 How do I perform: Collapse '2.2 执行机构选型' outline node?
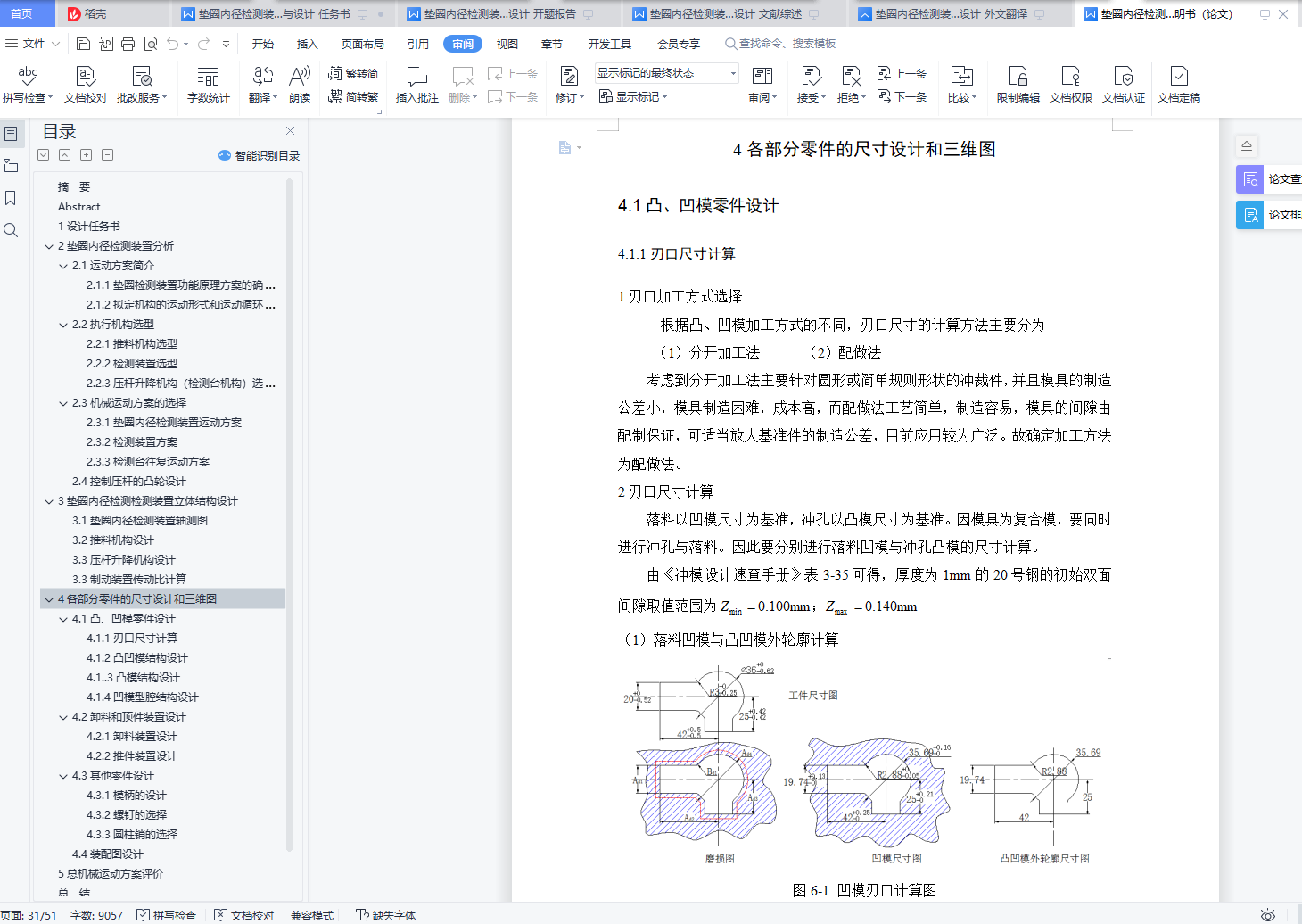pyautogui.click(x=63, y=325)
